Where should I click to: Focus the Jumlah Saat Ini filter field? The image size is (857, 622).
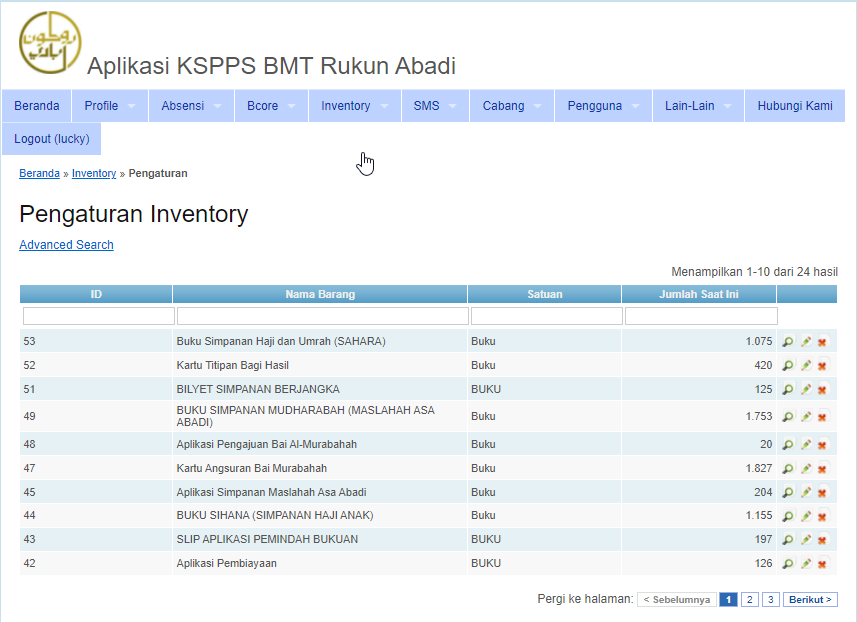pos(701,316)
